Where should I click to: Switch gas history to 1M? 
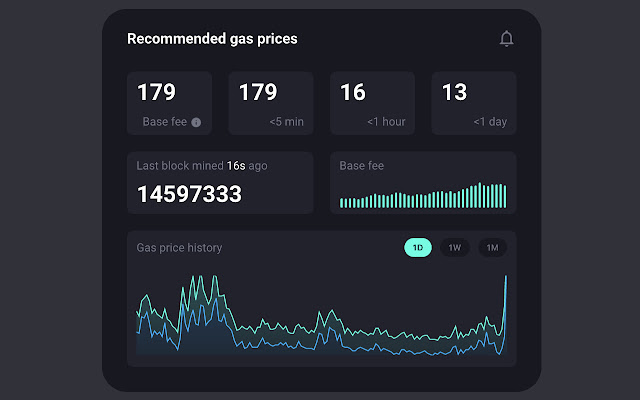click(492, 248)
